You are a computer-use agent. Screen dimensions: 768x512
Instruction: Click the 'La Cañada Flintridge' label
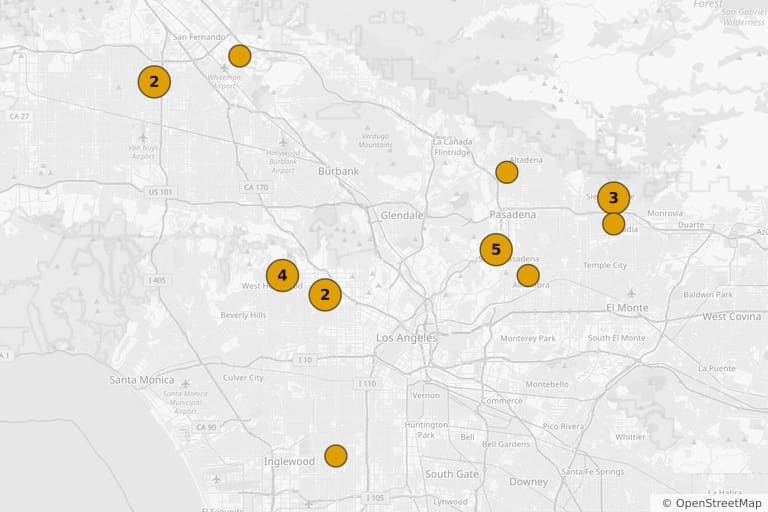(452, 147)
